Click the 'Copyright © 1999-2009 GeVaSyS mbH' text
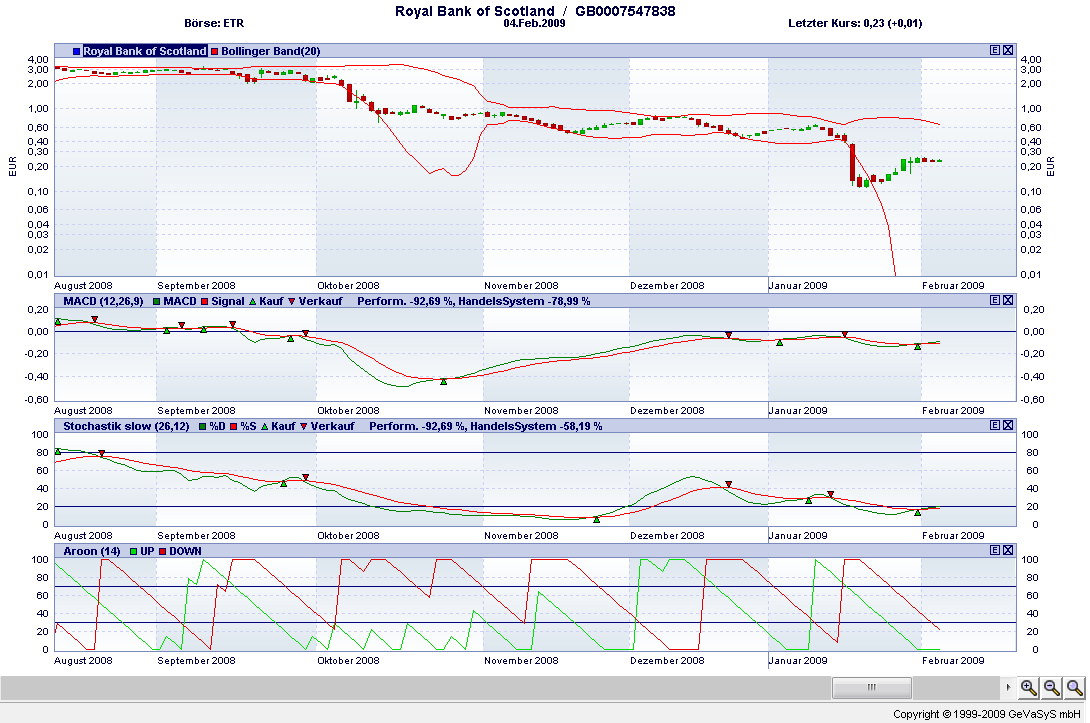The height and width of the screenshot is (723, 1090). coord(987,714)
